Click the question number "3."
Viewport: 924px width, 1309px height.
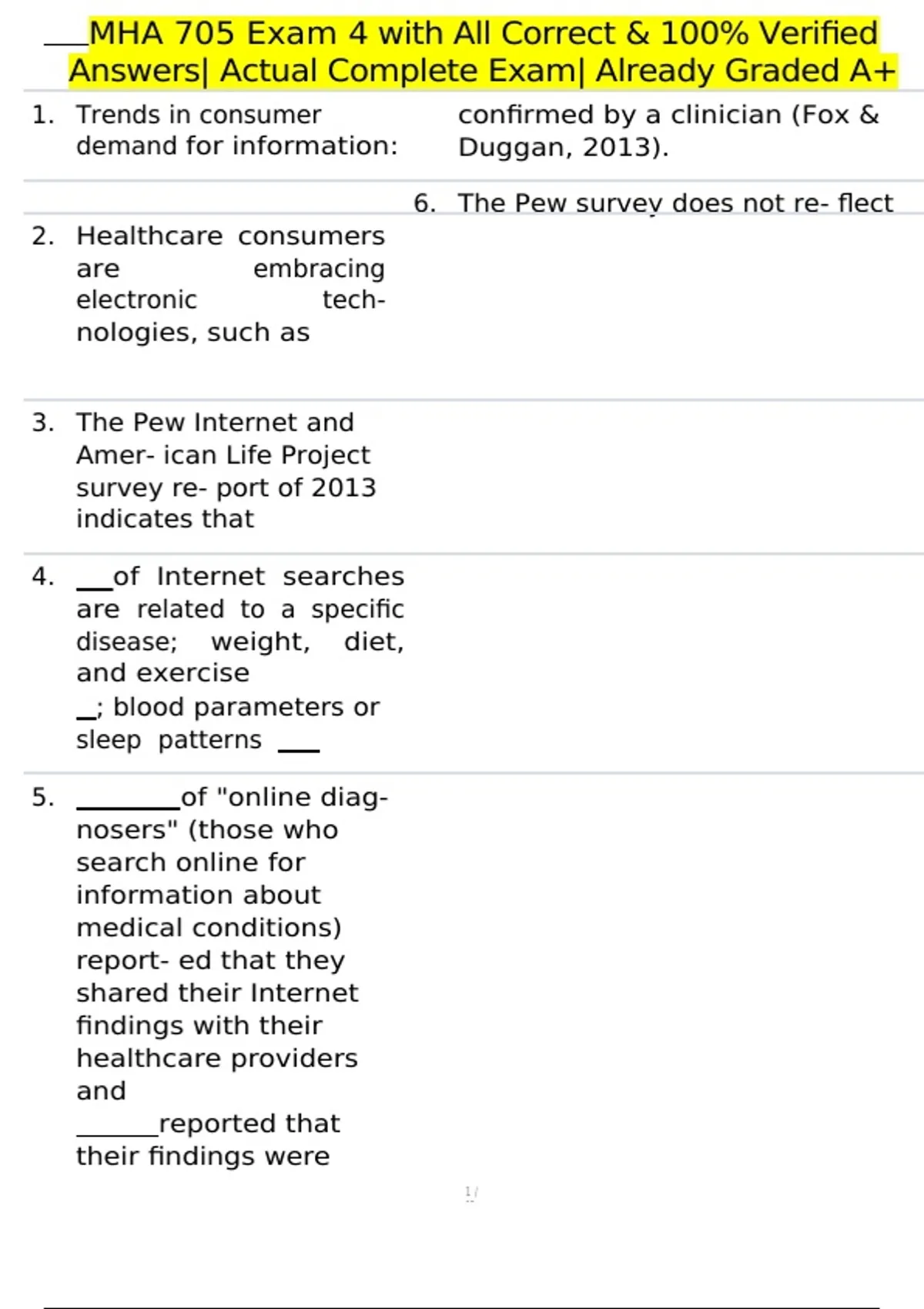(42, 423)
